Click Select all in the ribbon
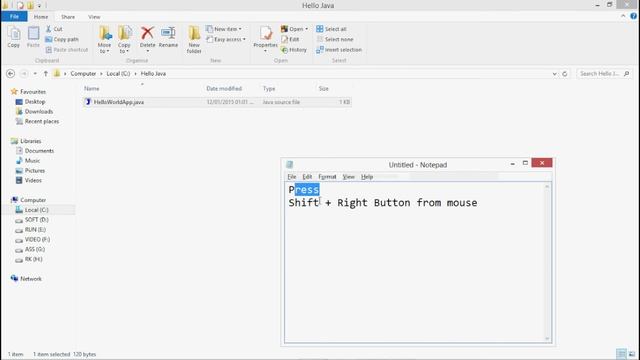640x360 pixels. (331, 29)
